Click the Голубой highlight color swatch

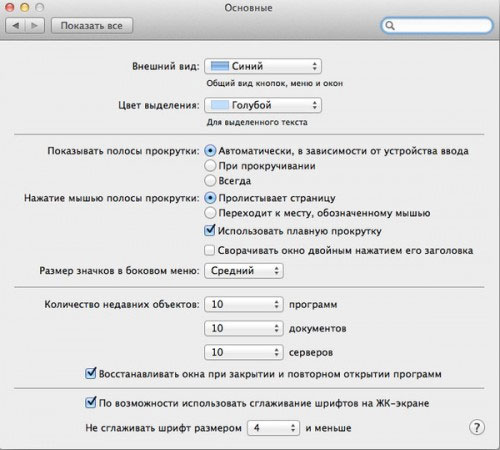(220, 105)
